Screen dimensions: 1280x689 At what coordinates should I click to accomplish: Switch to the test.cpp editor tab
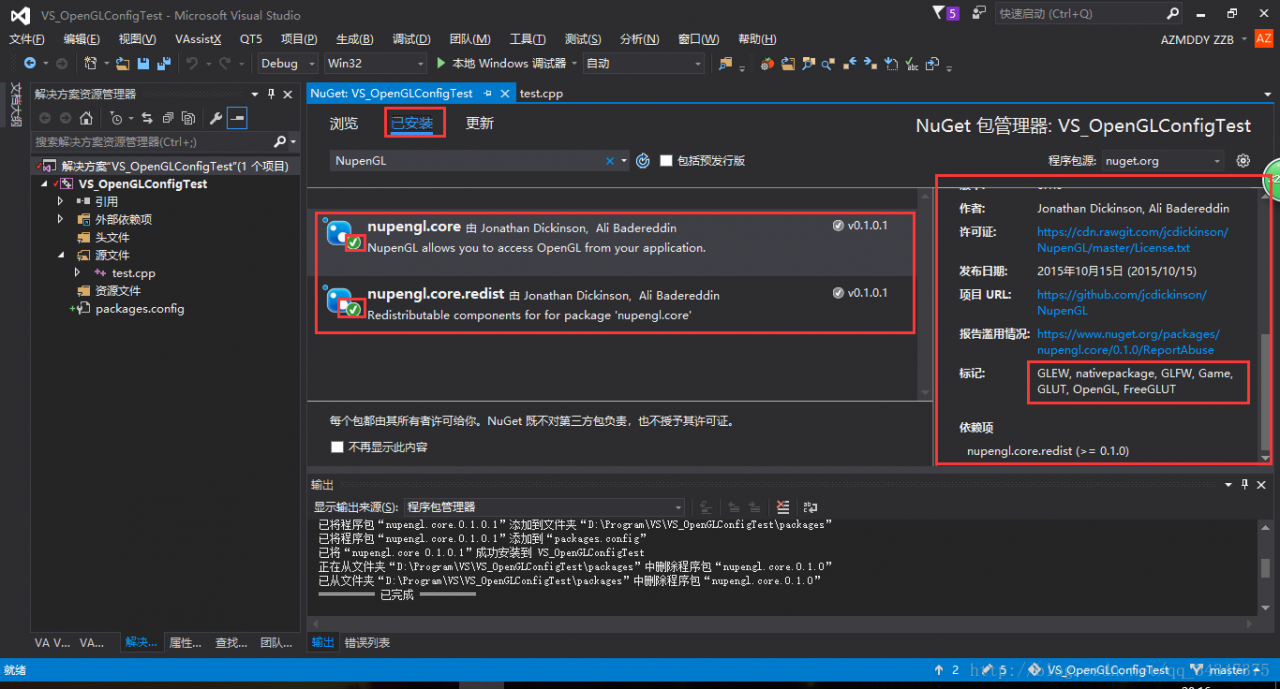click(x=541, y=93)
